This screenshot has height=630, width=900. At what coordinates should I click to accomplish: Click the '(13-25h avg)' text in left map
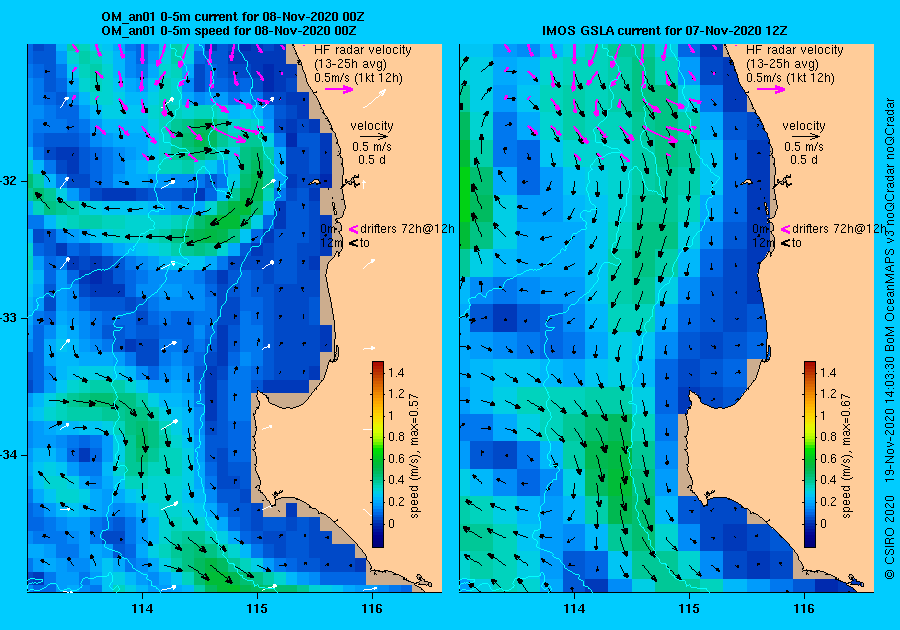[x=351, y=64]
